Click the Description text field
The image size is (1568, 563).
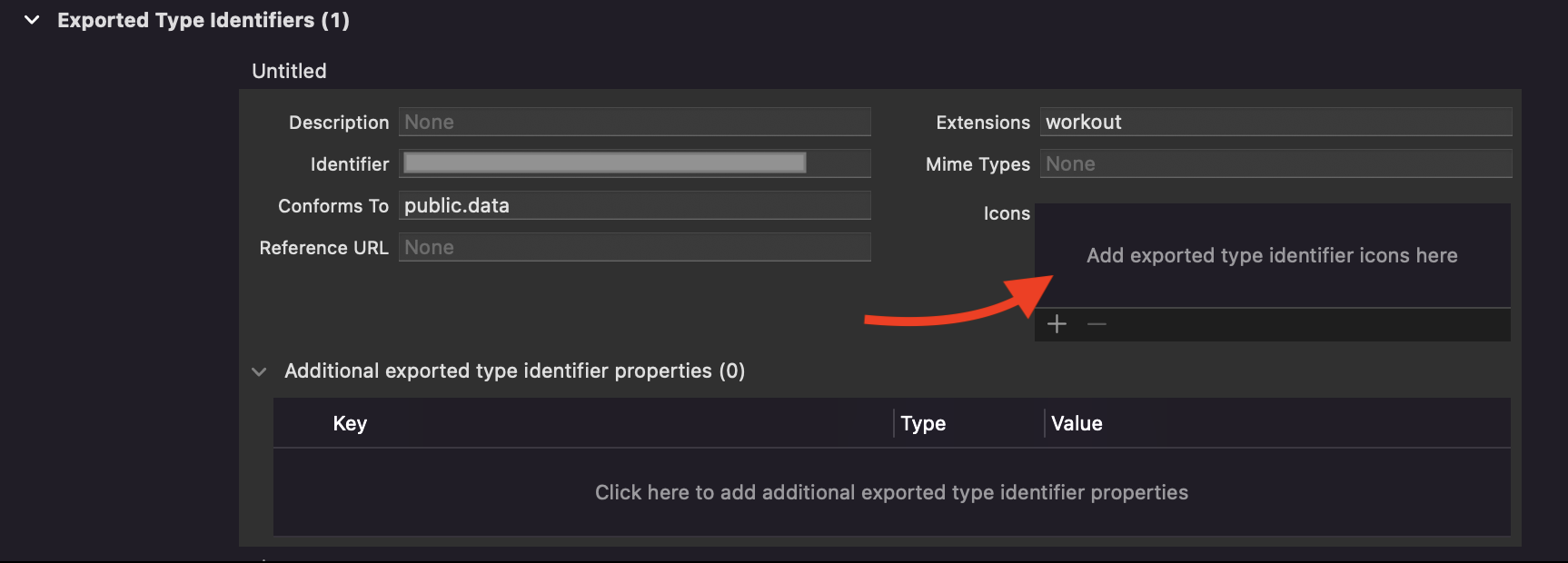[x=634, y=122]
